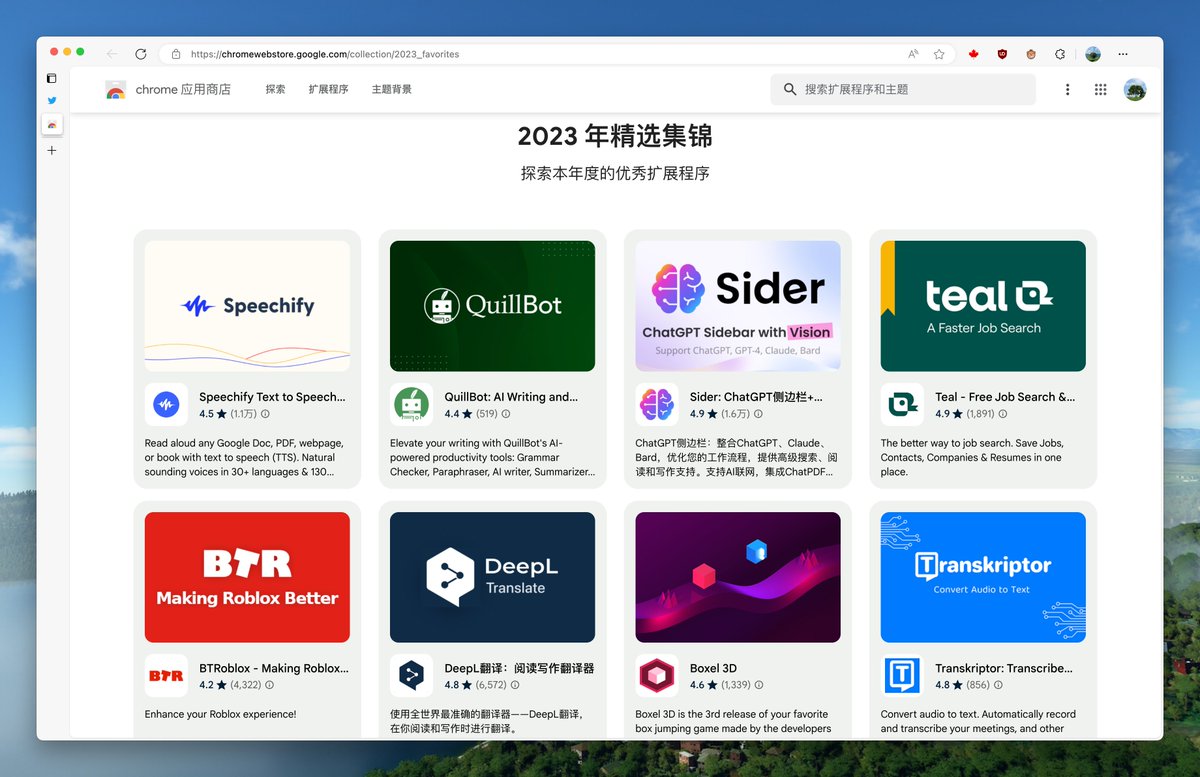
Task: Click the Sider small brain icon
Action: pyautogui.click(x=657, y=404)
